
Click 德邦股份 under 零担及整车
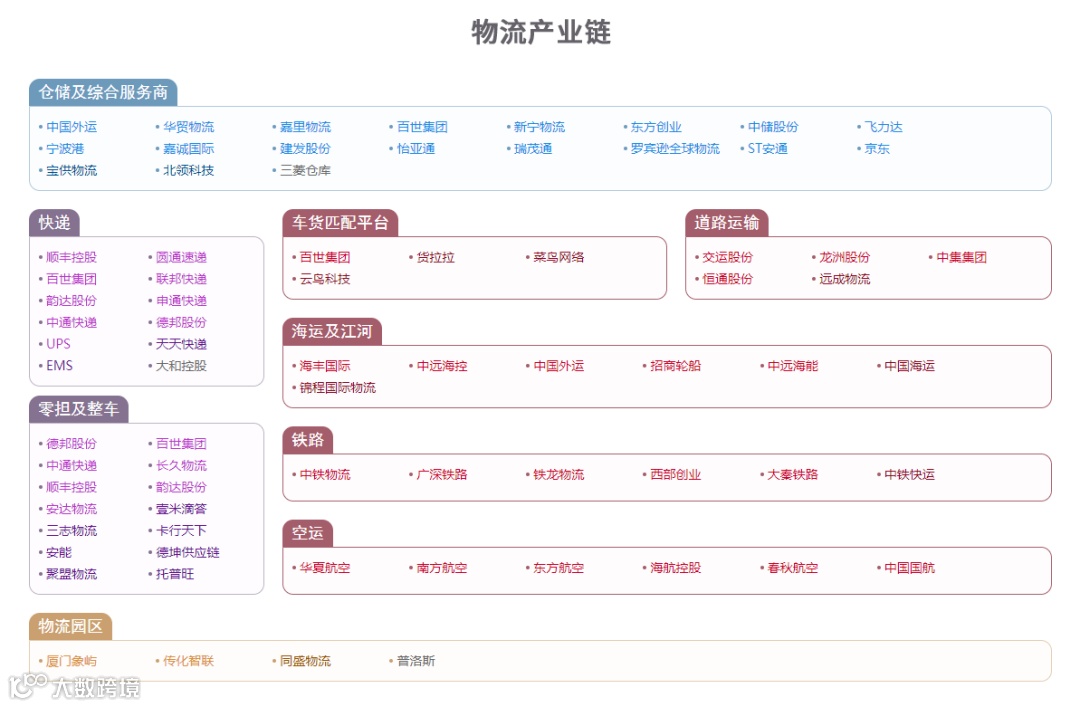[x=70, y=443]
